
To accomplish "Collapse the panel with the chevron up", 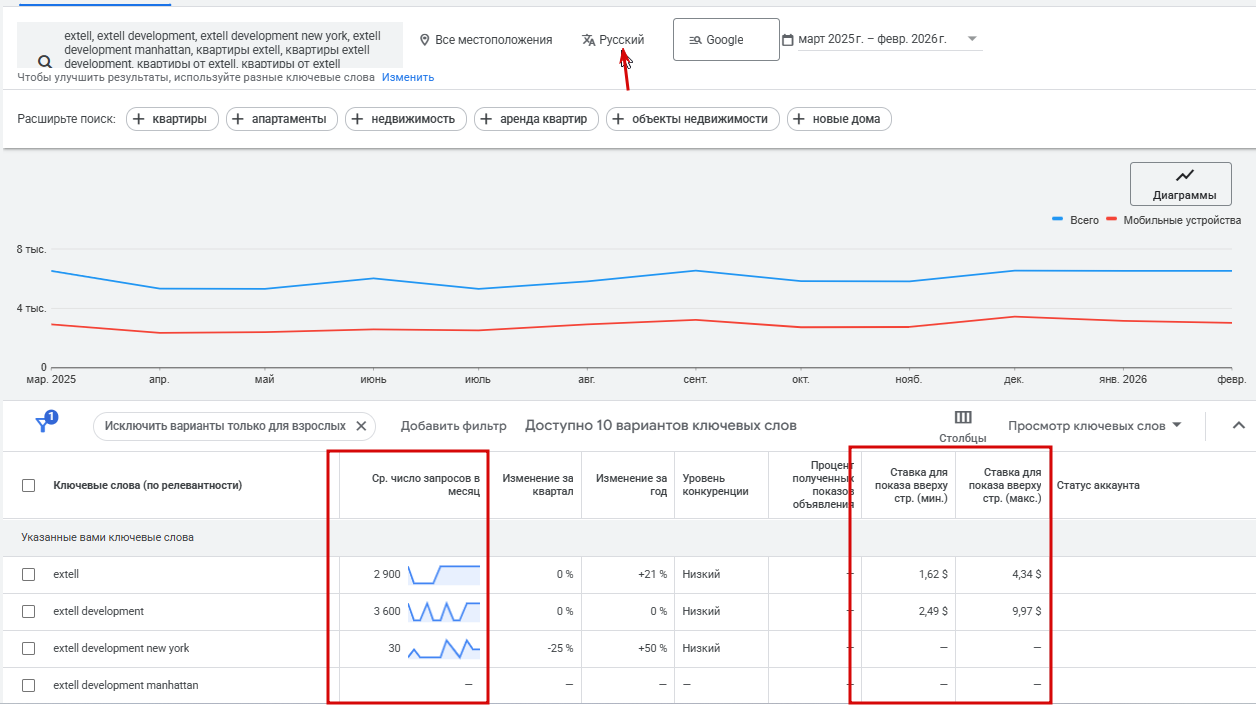I will pyautogui.click(x=1238, y=426).
